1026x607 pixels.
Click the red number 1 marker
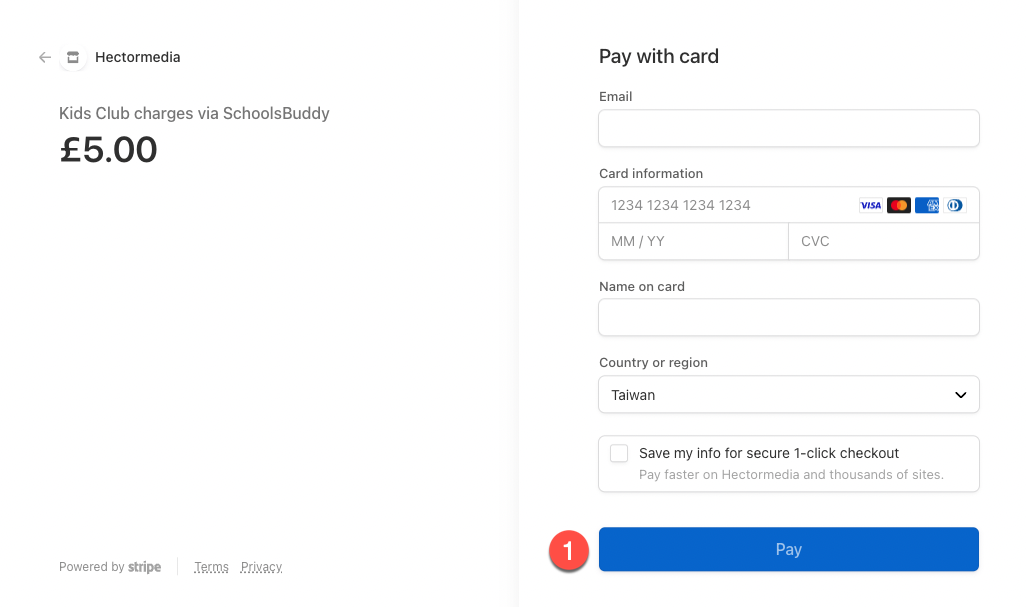[569, 550]
